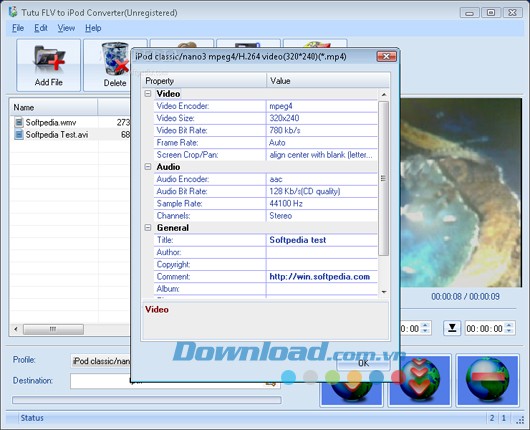Click the Tutu FLV converter title icon
Screen dimensions: 530x430
point(13,12)
